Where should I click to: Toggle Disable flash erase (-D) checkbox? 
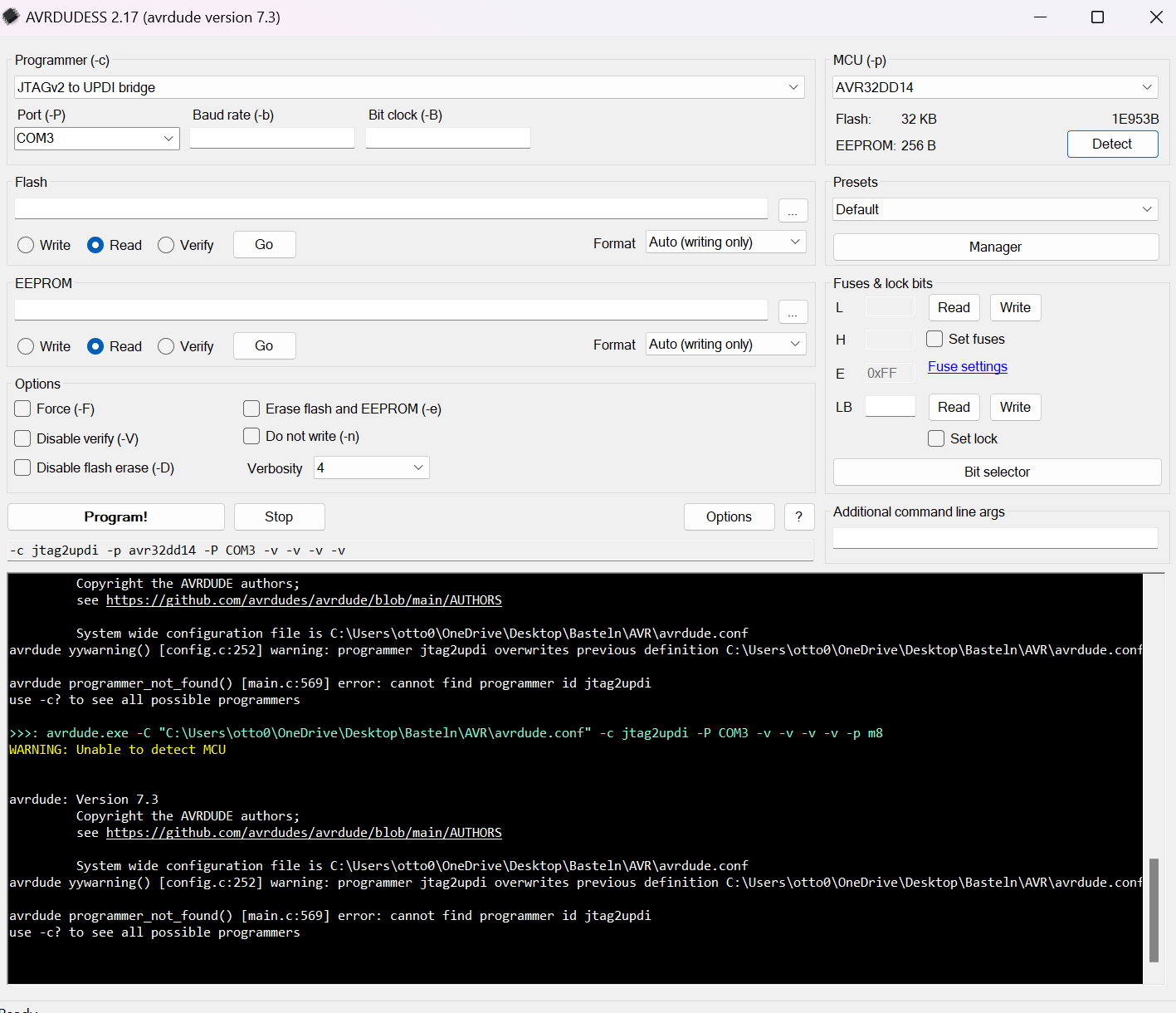(x=22, y=467)
